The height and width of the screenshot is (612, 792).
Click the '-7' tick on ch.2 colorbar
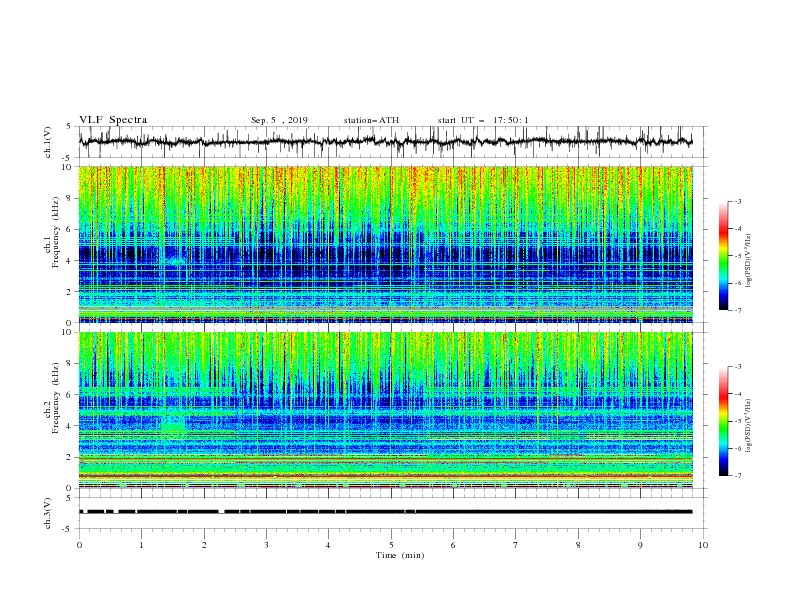[737, 475]
